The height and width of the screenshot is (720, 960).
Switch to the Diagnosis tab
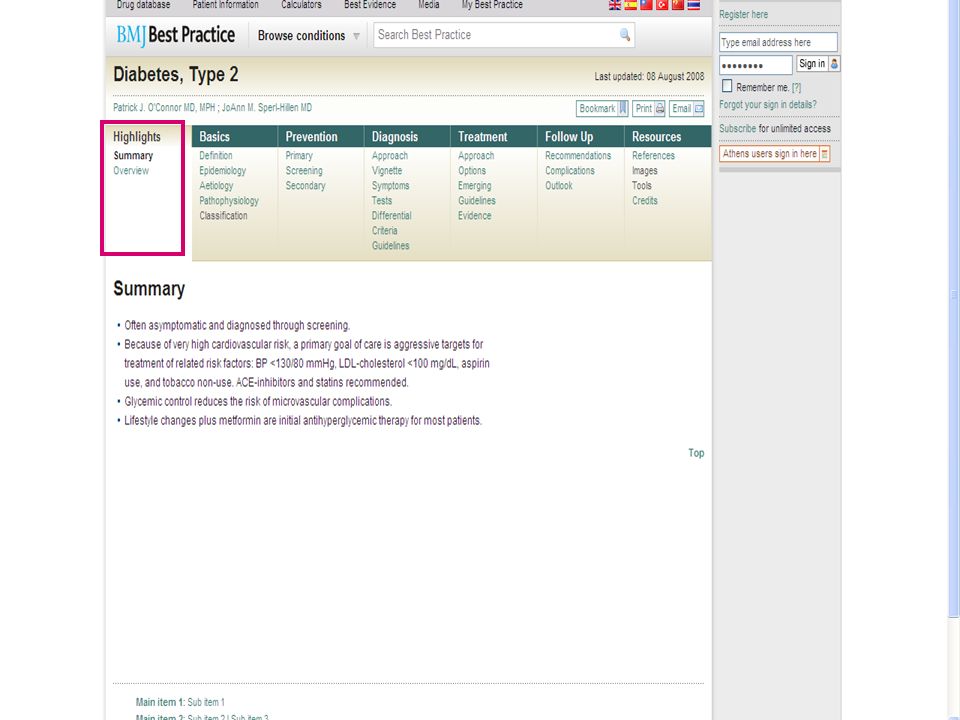pyautogui.click(x=407, y=137)
